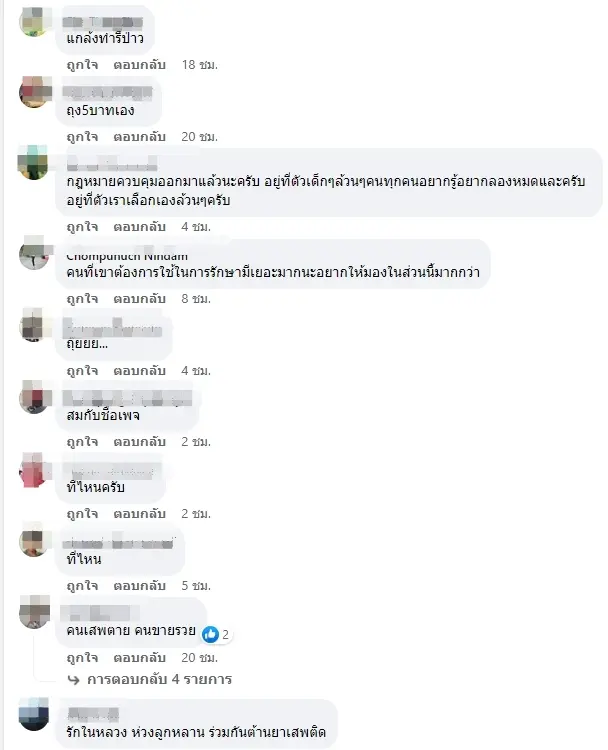
Task: Reply to the 'ถุยยย...' comment
Action: (x=140, y=371)
